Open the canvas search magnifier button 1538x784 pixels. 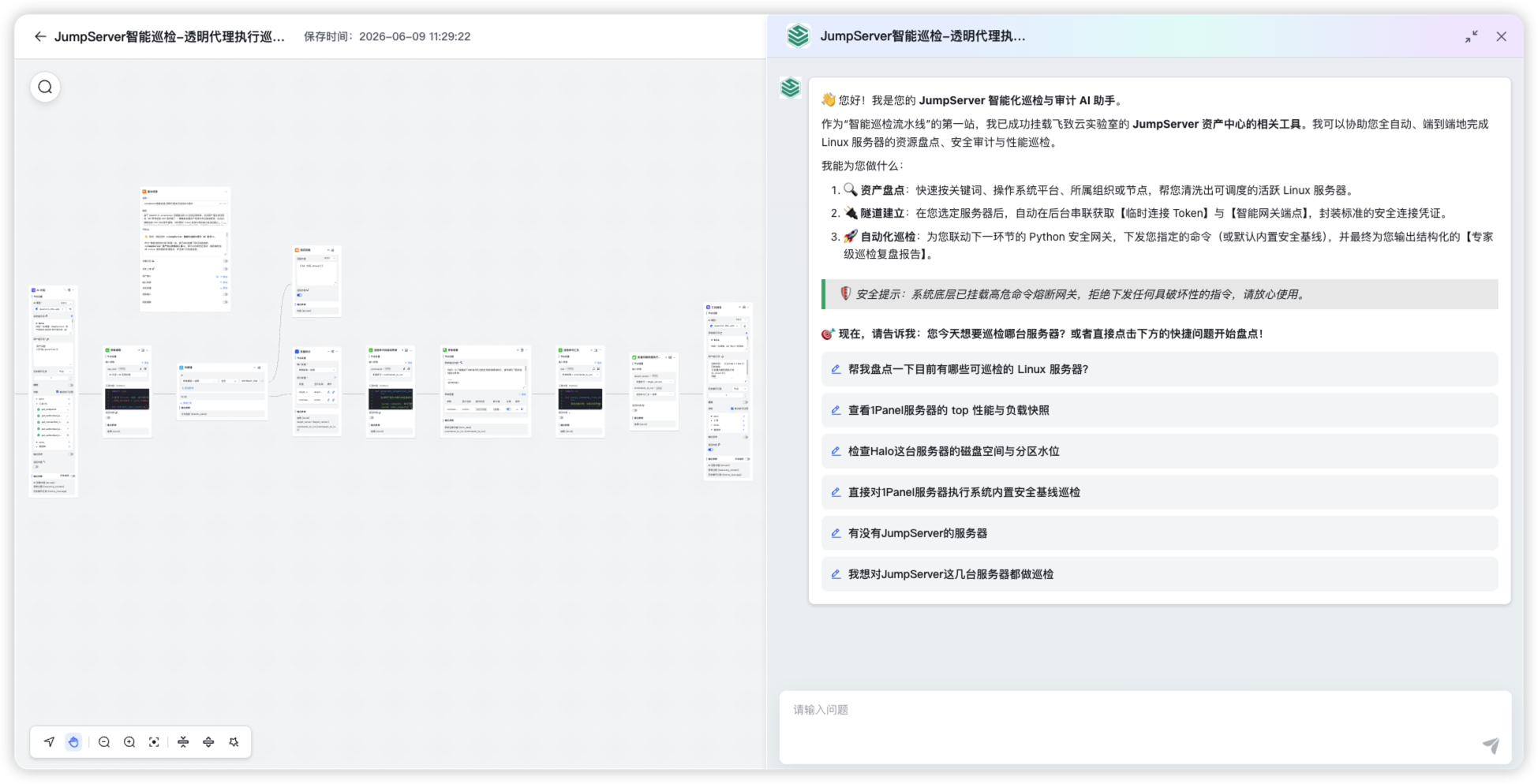(x=45, y=87)
